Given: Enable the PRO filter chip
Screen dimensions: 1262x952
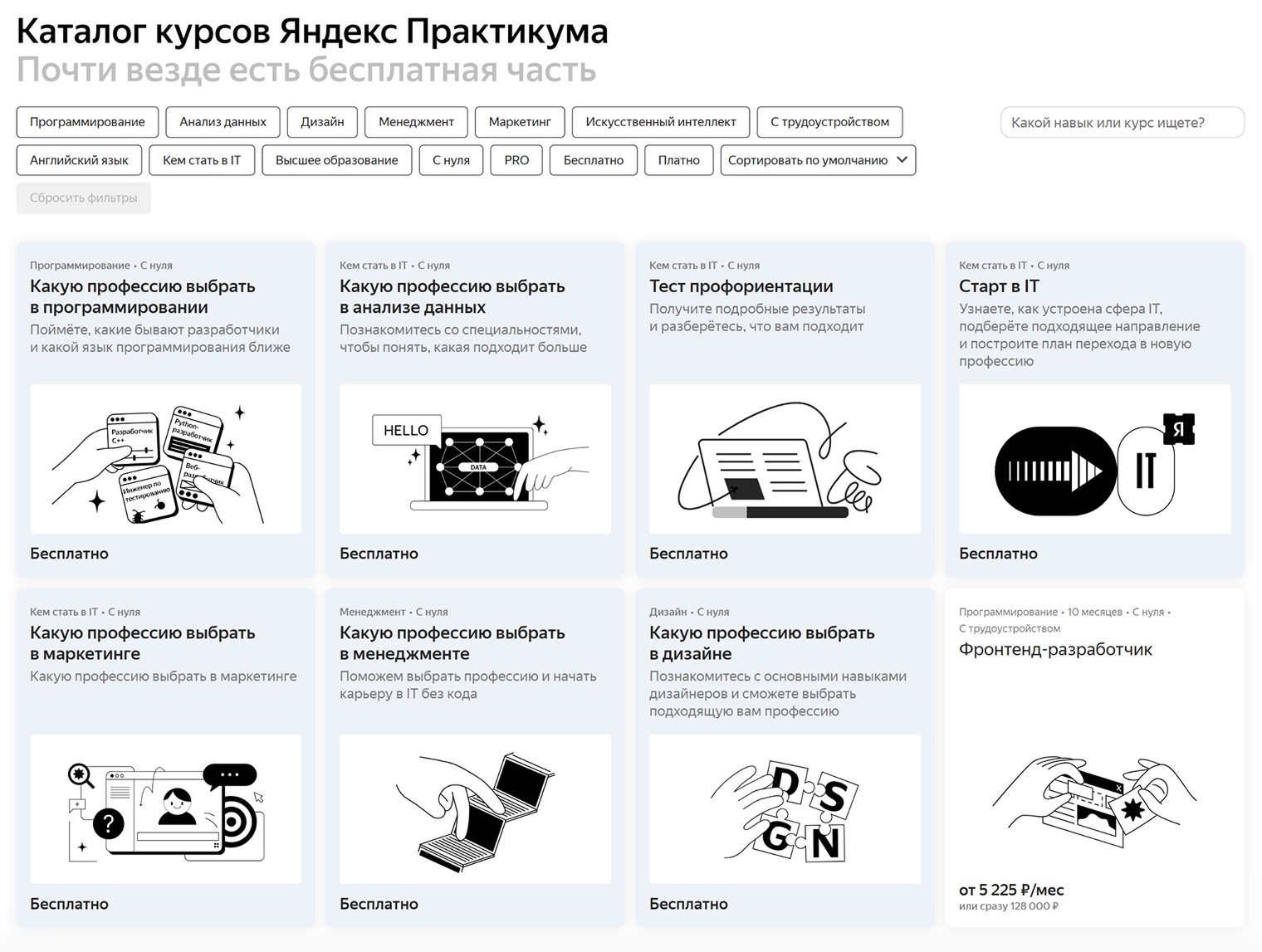Looking at the screenshot, I should (x=516, y=160).
